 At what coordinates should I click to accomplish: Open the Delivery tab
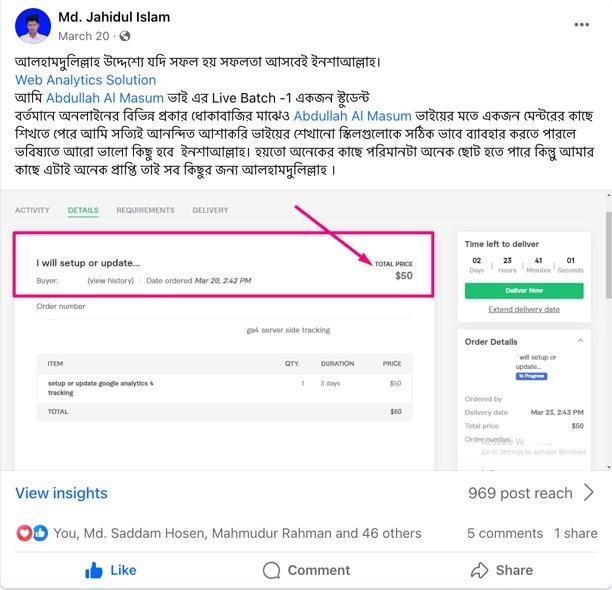pyautogui.click(x=210, y=210)
